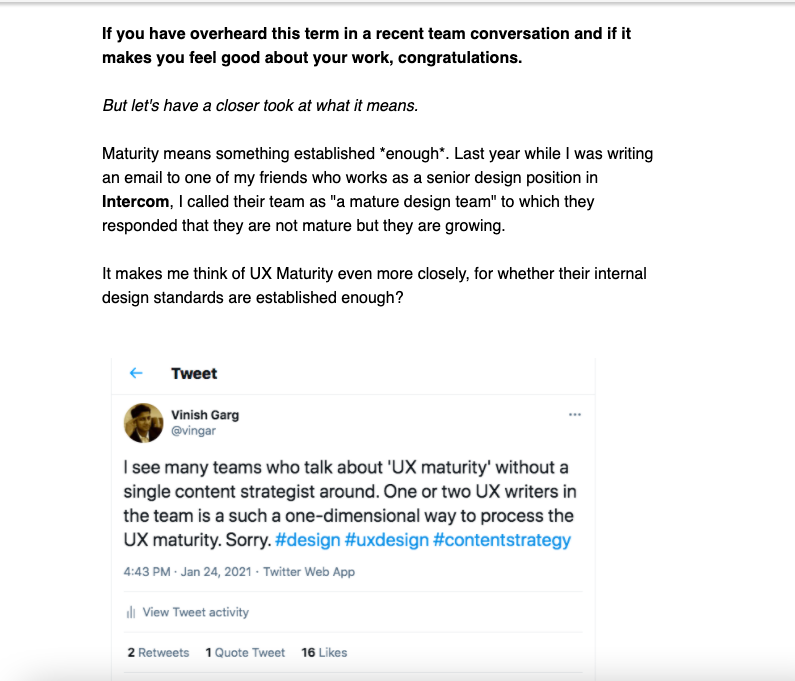Image resolution: width=795 pixels, height=681 pixels.
Task: Click the bold word Intercom
Action: pos(133,201)
